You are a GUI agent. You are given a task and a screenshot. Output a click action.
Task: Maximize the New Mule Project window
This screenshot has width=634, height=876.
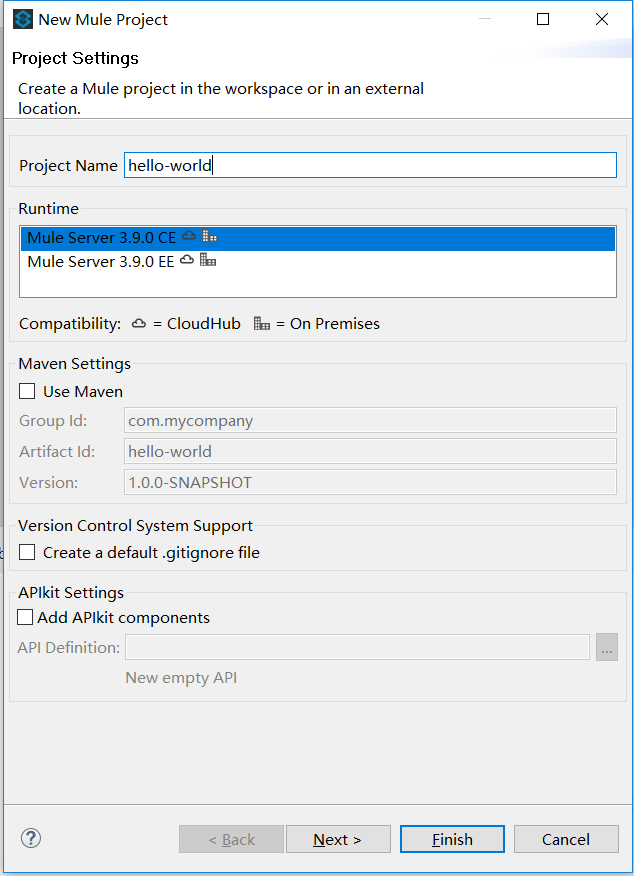(x=543, y=20)
